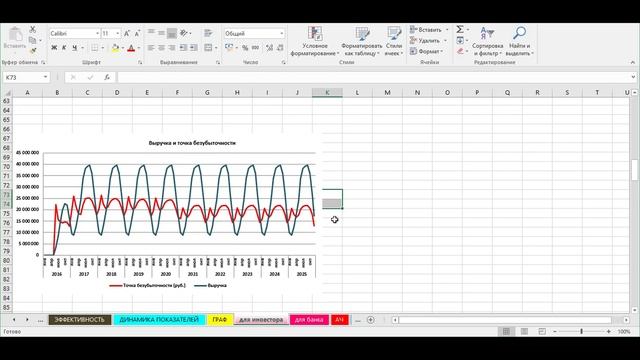Image resolution: width=640 pixels, height=360 pixels.
Task: Select the Format Painter brush icon
Action: pyautogui.click(x=33, y=51)
